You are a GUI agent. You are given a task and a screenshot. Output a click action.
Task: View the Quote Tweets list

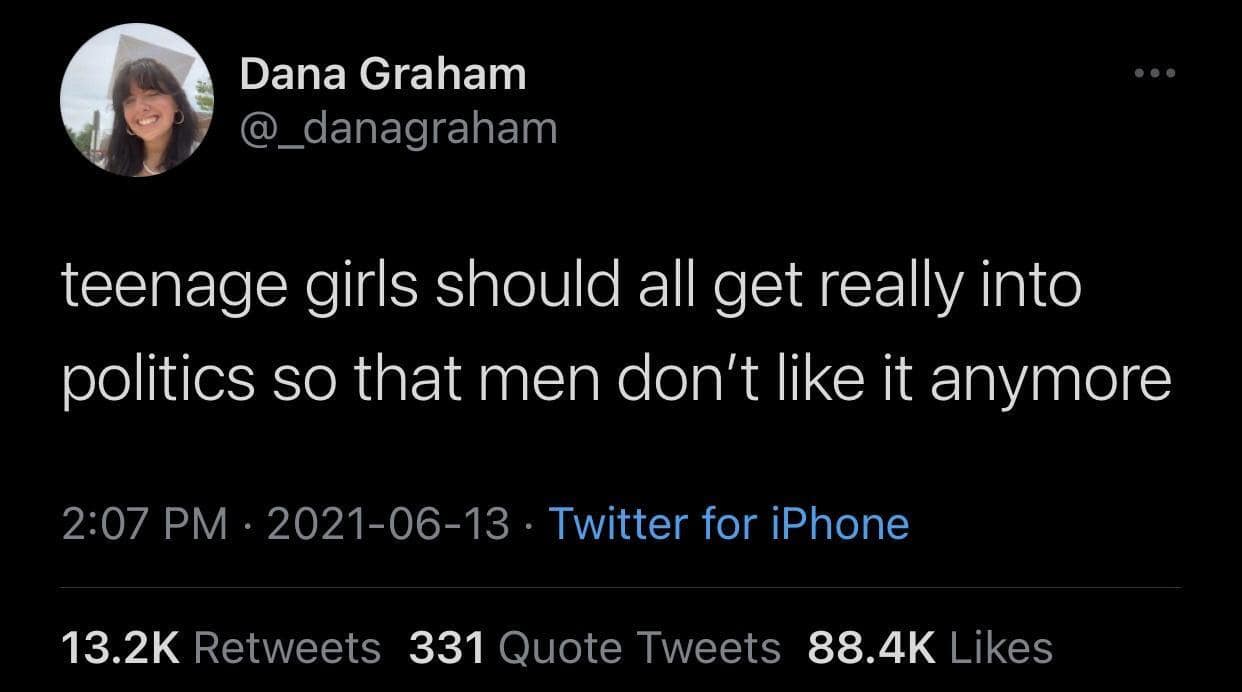(x=595, y=647)
